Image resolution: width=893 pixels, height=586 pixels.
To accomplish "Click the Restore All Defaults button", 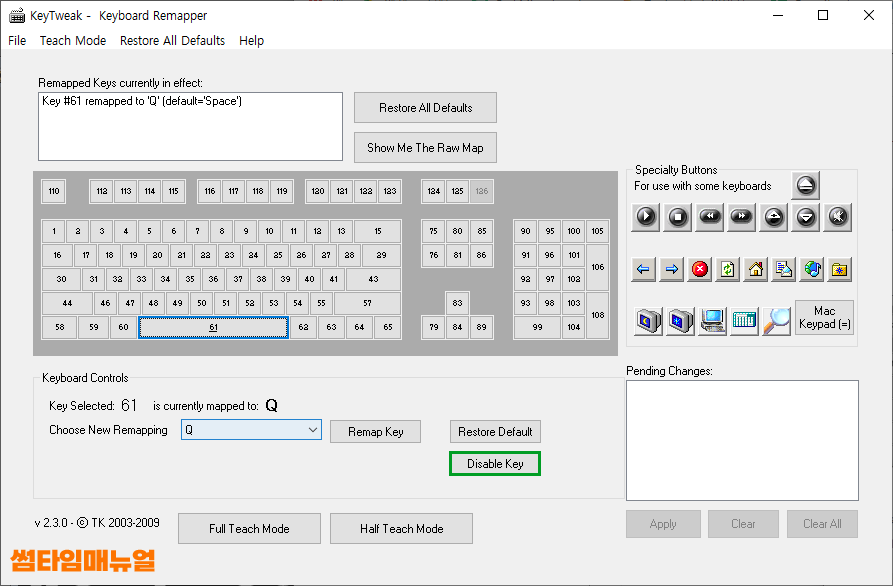I will (425, 108).
